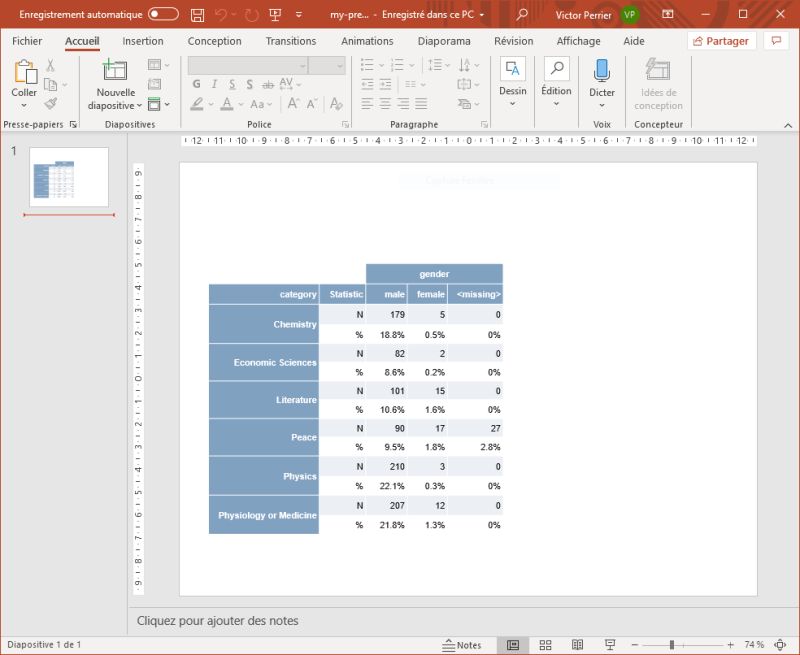Toggle text shadow formatting
Image resolution: width=800 pixels, height=655 pixels.
(249, 84)
